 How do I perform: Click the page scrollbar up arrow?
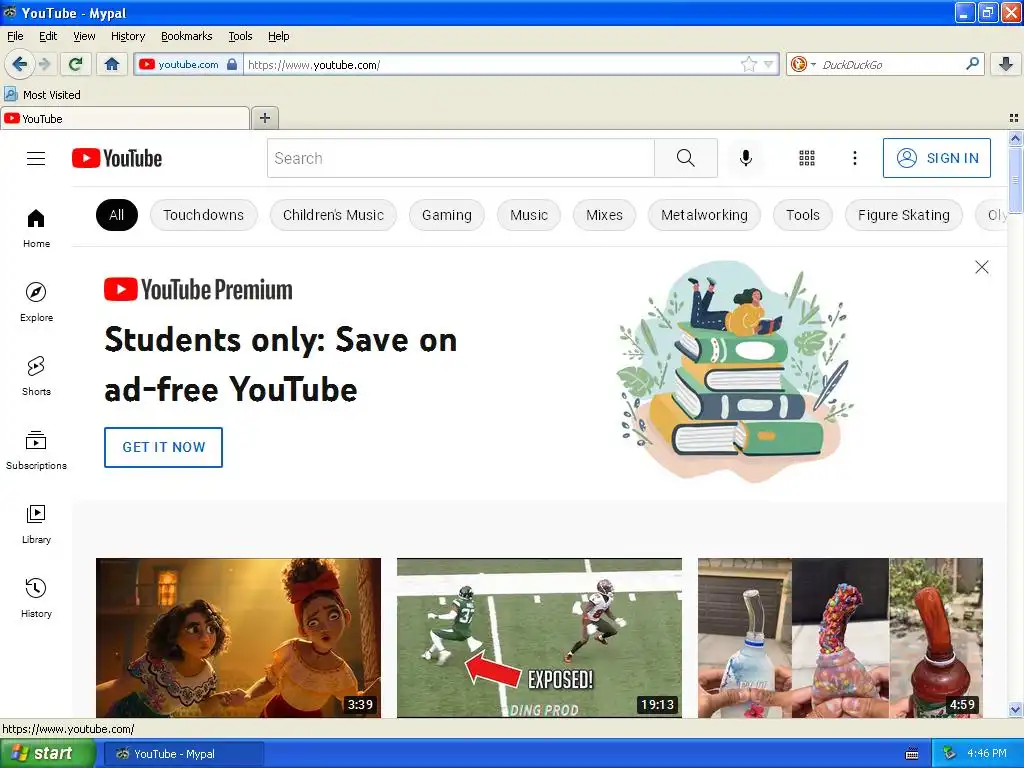[x=1015, y=138]
